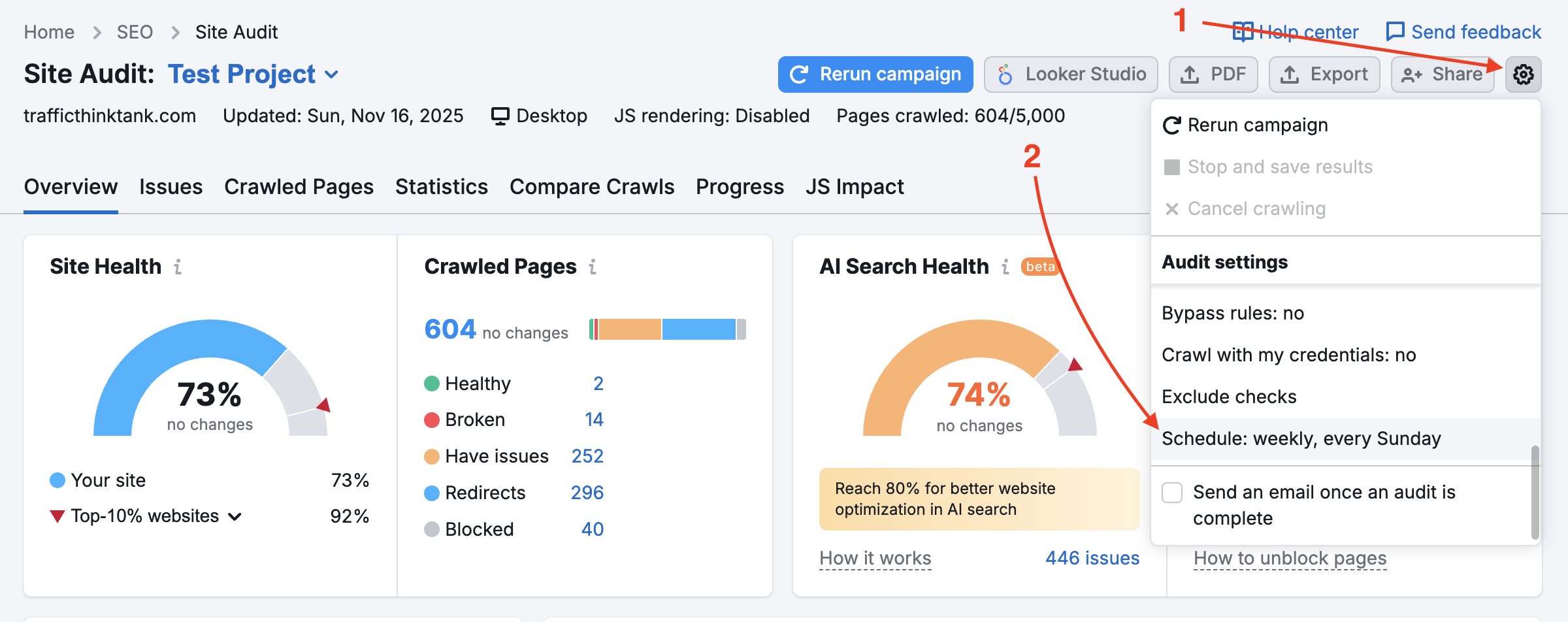Select the weekly Schedule menu item
This screenshot has width=1568, height=622.
coord(1301,438)
